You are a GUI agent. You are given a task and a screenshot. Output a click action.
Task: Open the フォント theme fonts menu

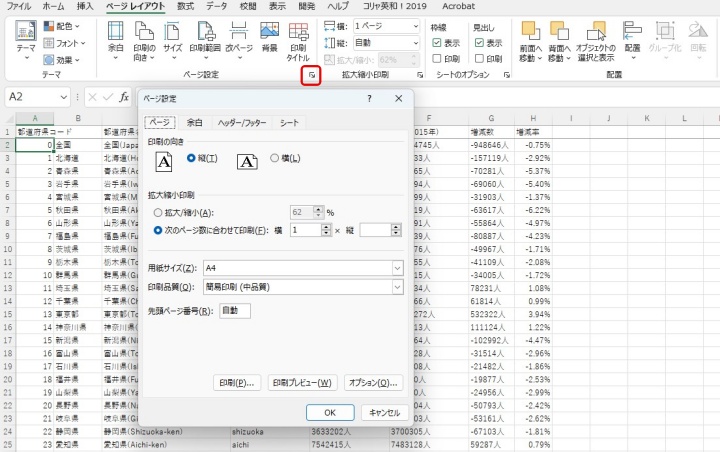tap(64, 43)
